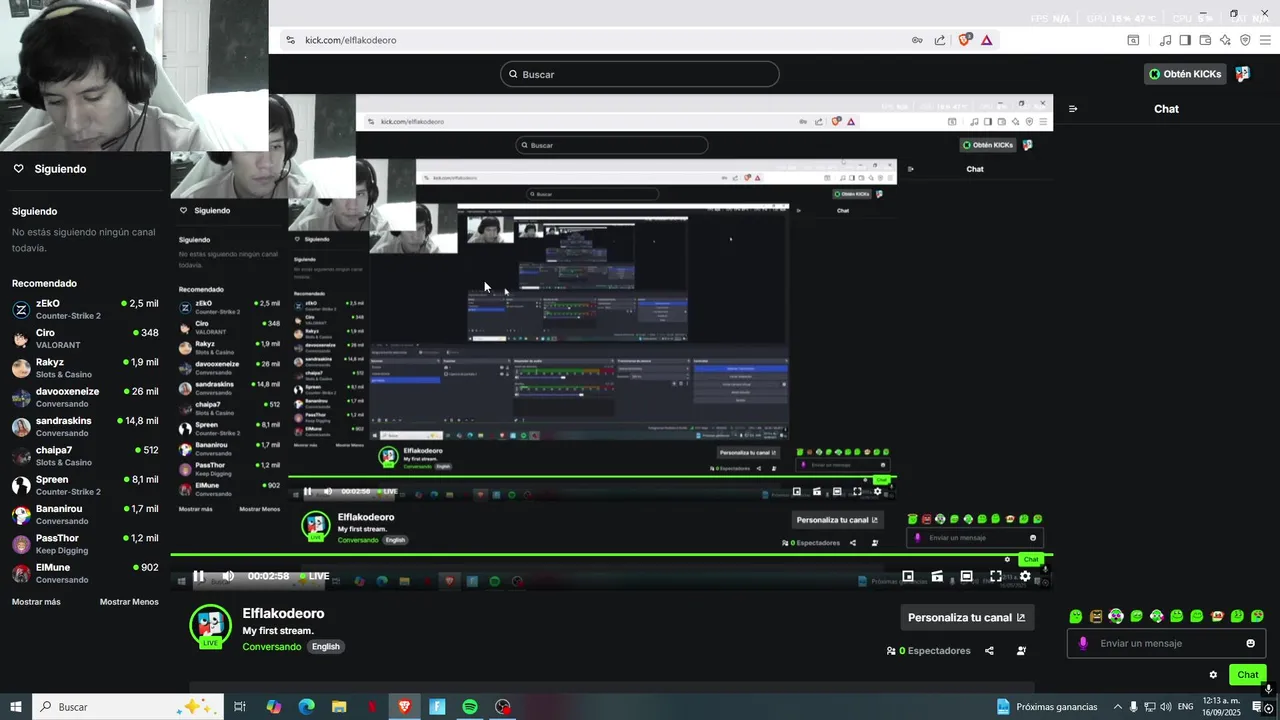Open the Conversando category link
The width and height of the screenshot is (1280, 720).
(x=271, y=647)
